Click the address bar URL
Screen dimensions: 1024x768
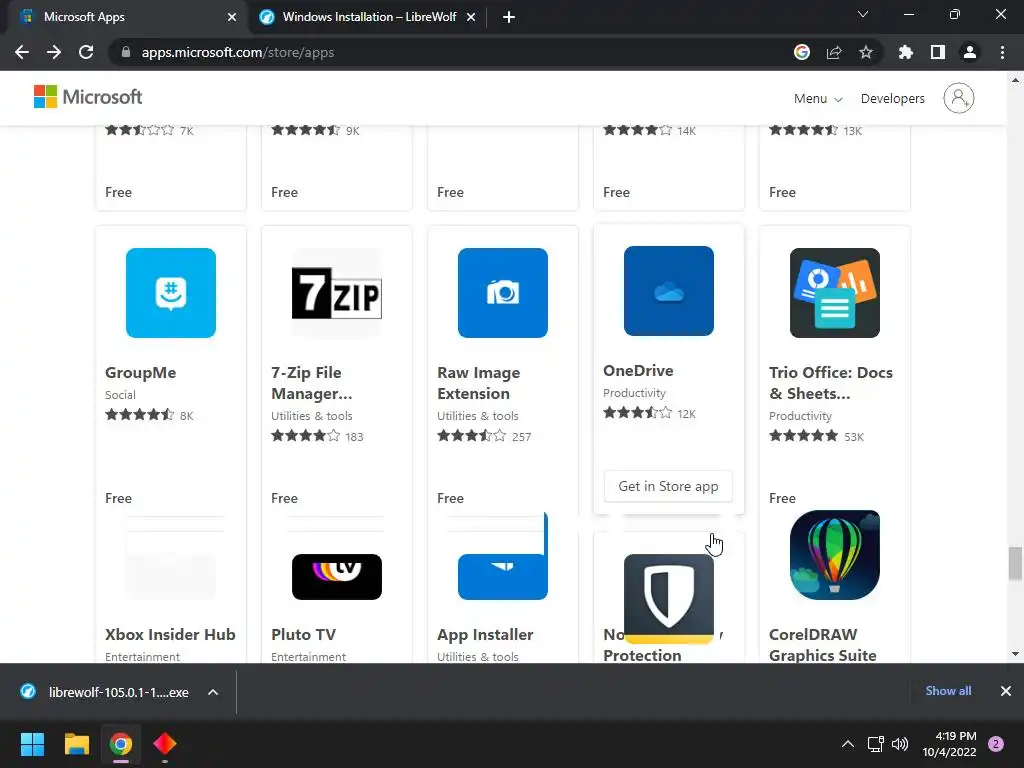(x=238, y=52)
